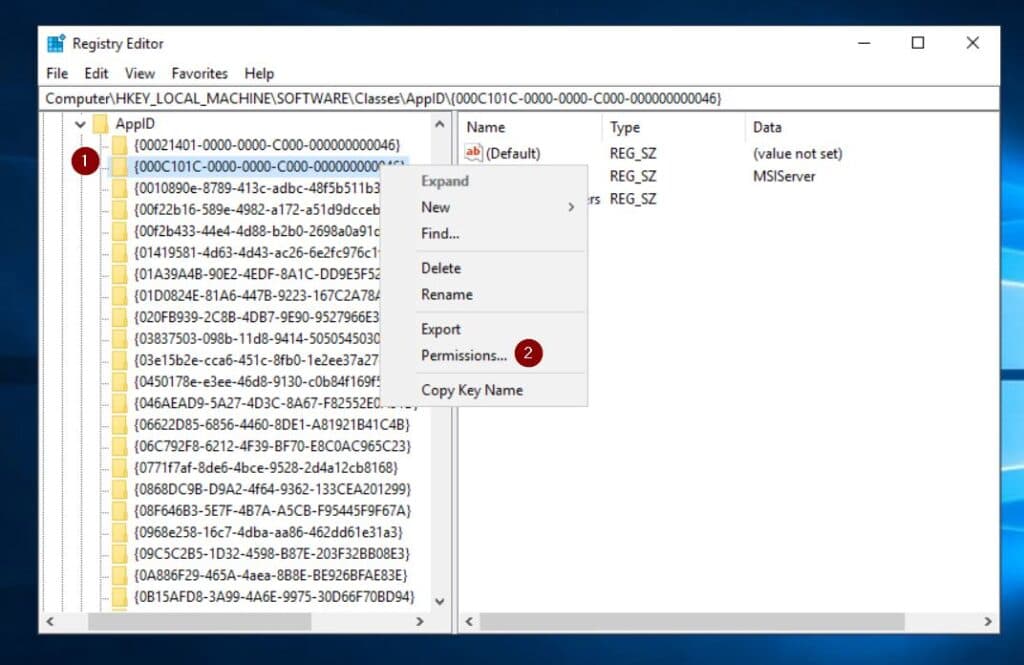The width and height of the screenshot is (1024, 665).
Task: Click folder icon of {09C5C2B5-1D32-4598 key
Action: (120, 554)
